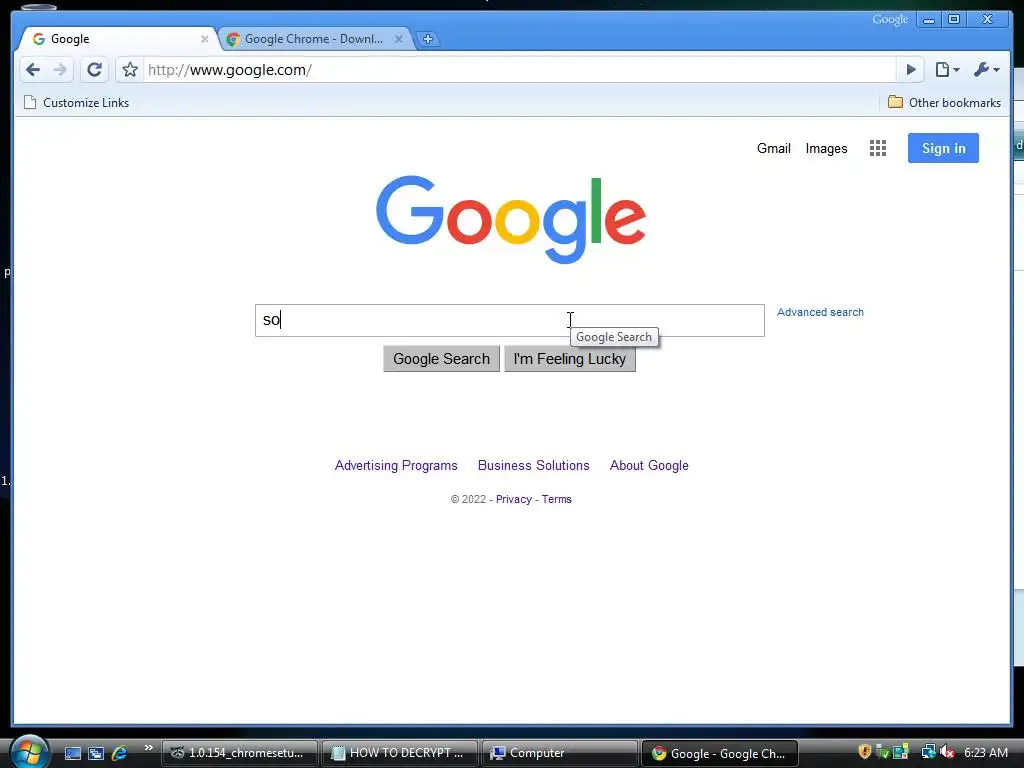The image size is (1024, 768).
Task: Switch to 1.0.154_chromesetu... taskbar item
Action: click(240, 753)
